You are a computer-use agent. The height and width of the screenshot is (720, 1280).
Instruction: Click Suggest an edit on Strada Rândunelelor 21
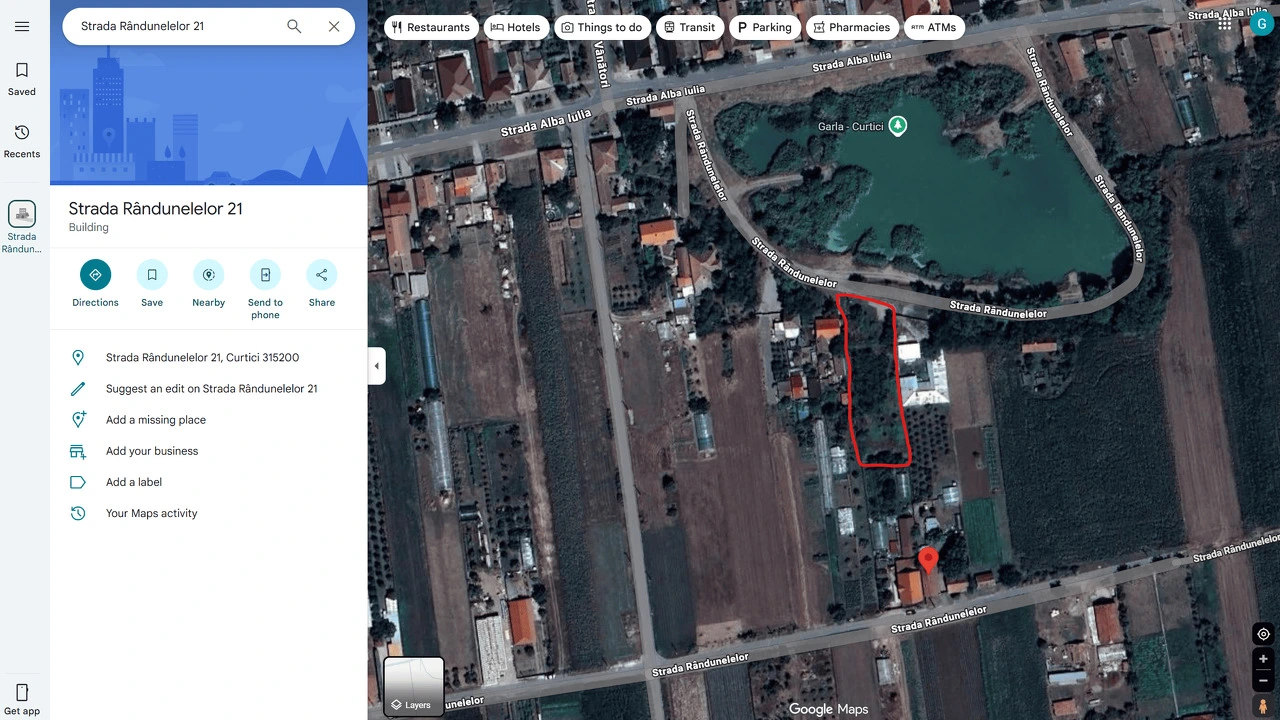[x=211, y=389]
